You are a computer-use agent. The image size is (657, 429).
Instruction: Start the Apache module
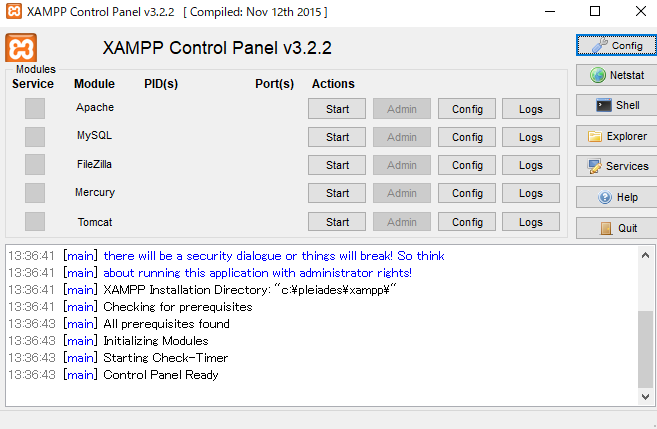click(337, 109)
